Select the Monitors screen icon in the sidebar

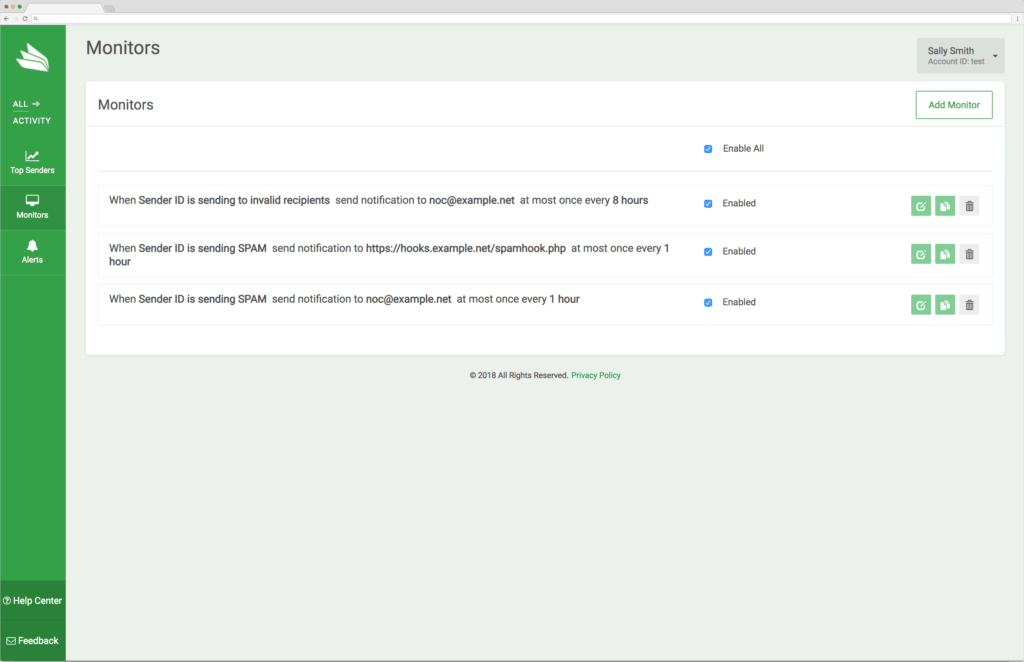[32, 205]
